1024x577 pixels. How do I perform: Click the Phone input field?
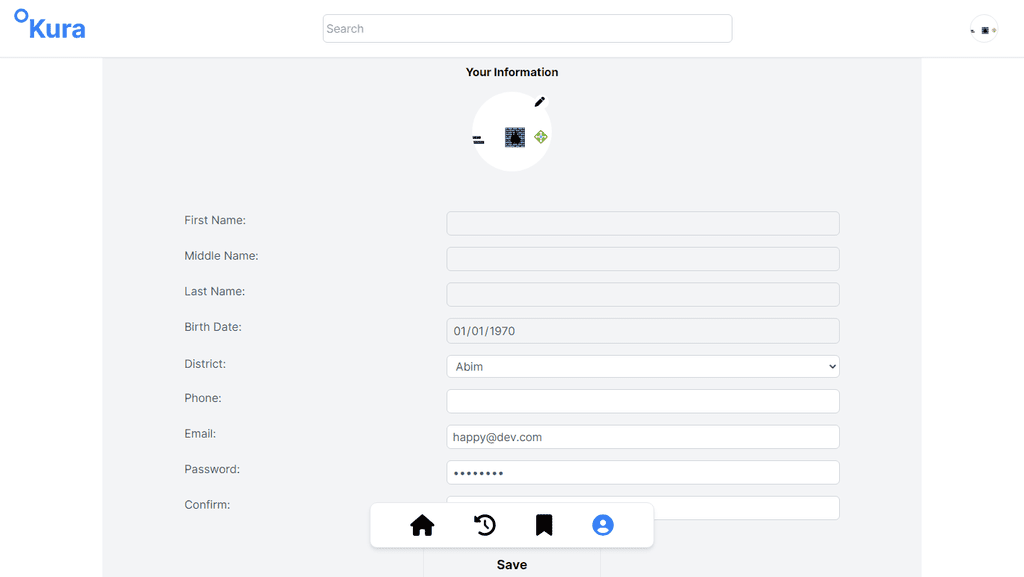pyautogui.click(x=643, y=401)
